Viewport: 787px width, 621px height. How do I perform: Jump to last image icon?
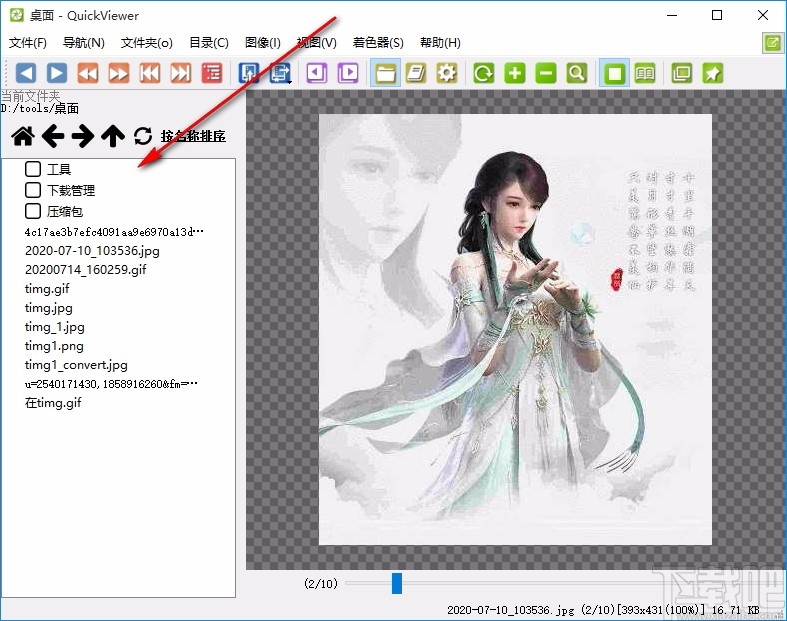pyautogui.click(x=181, y=73)
